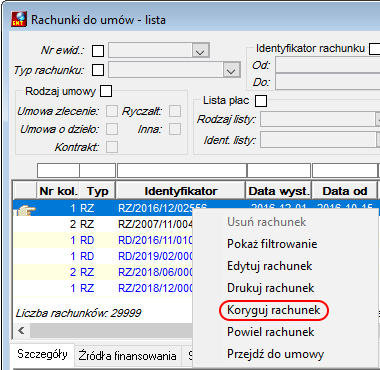Choose Drukuj rachunek from the context menu
The image size is (380, 370).
click(x=271, y=288)
